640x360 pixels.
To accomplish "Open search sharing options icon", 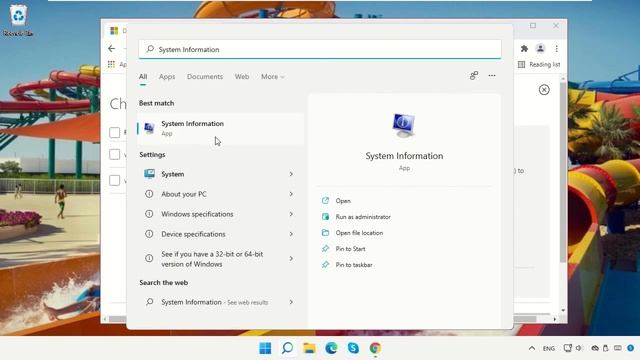I will click(473, 76).
